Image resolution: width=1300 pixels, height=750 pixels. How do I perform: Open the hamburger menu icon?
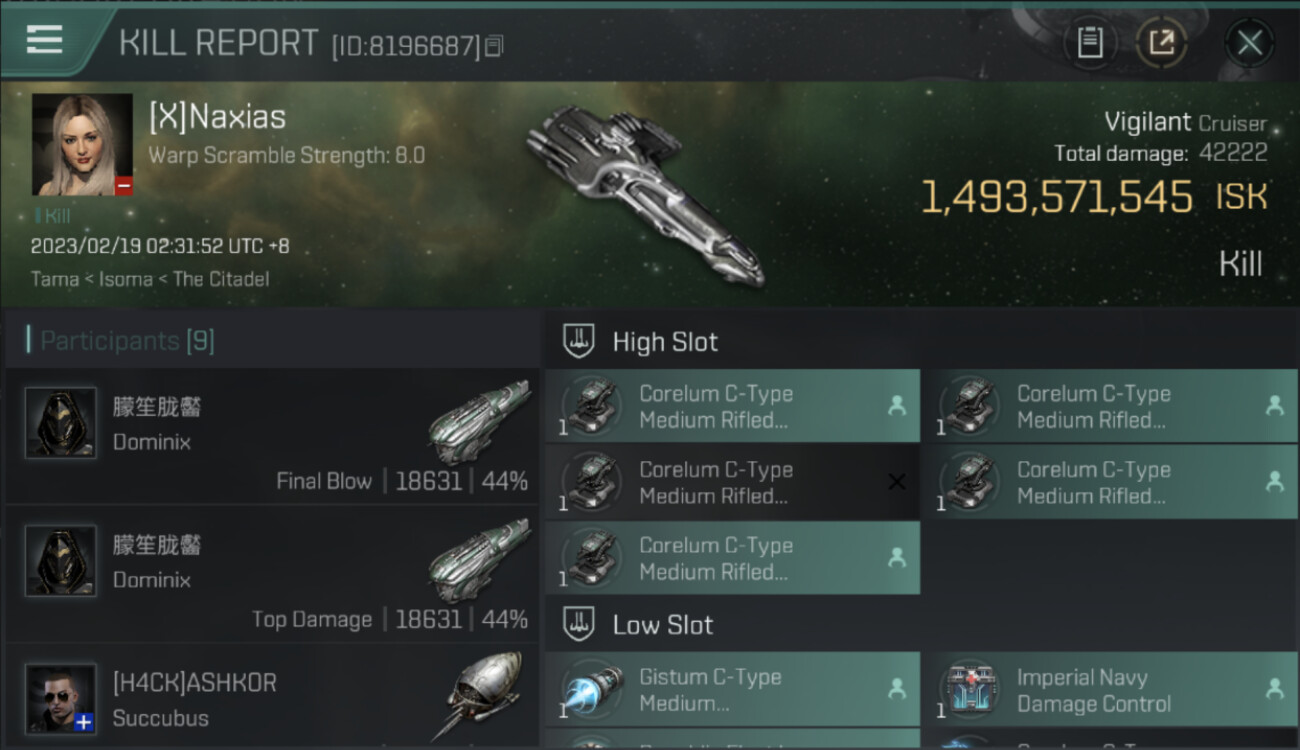[44, 40]
